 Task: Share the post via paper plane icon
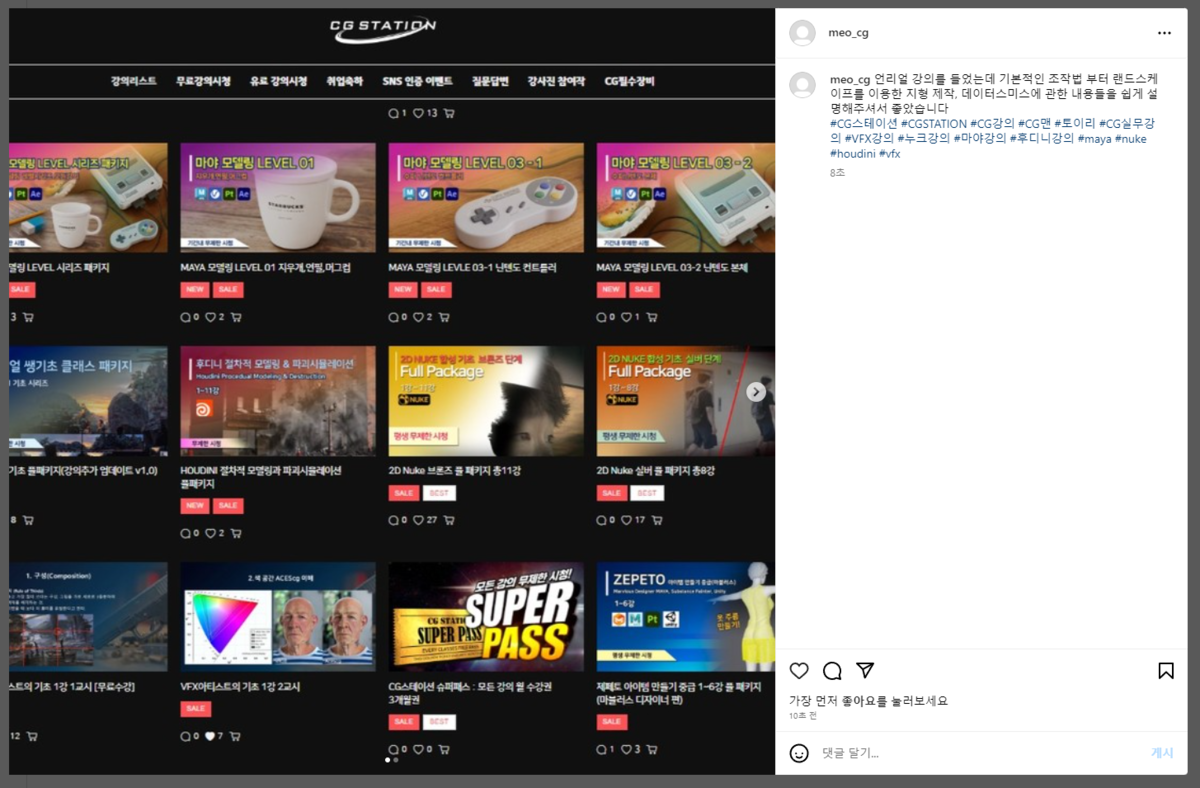pyautogui.click(x=865, y=671)
